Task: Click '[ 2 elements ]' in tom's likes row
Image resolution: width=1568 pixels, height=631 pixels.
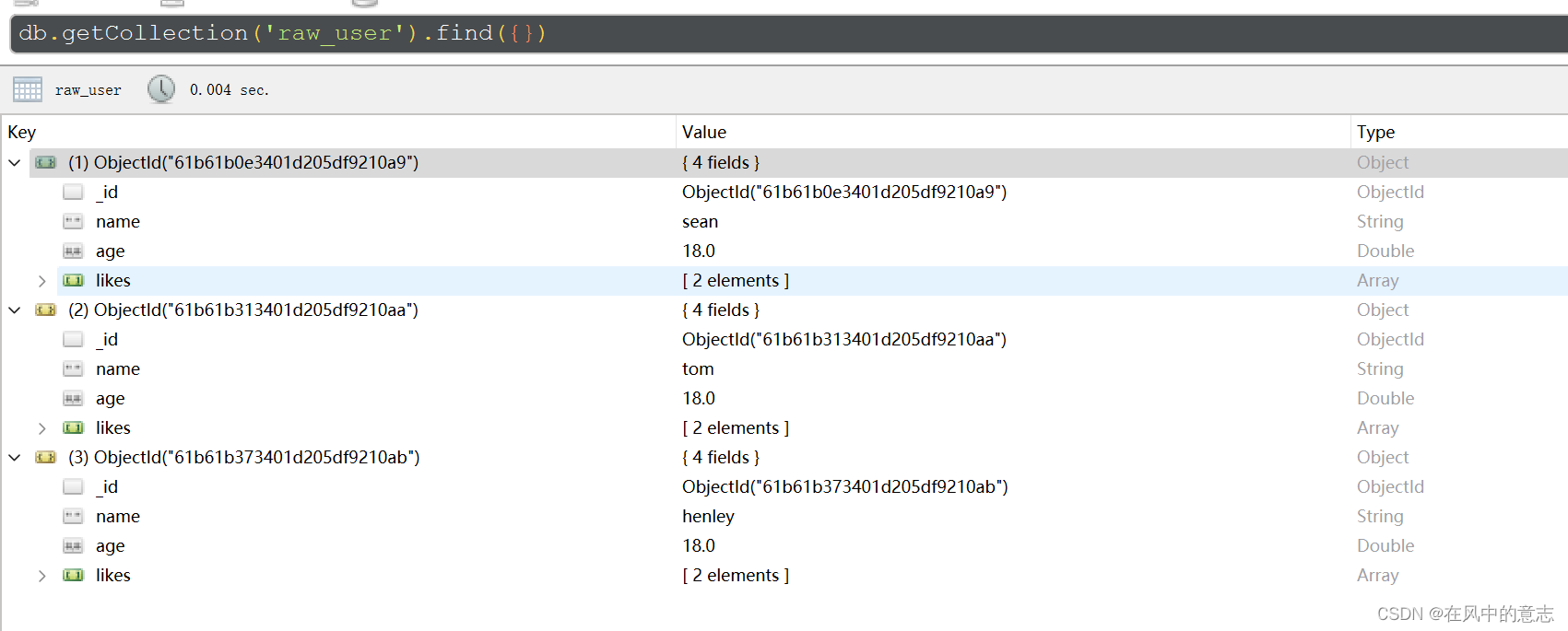Action: pyautogui.click(x=736, y=428)
